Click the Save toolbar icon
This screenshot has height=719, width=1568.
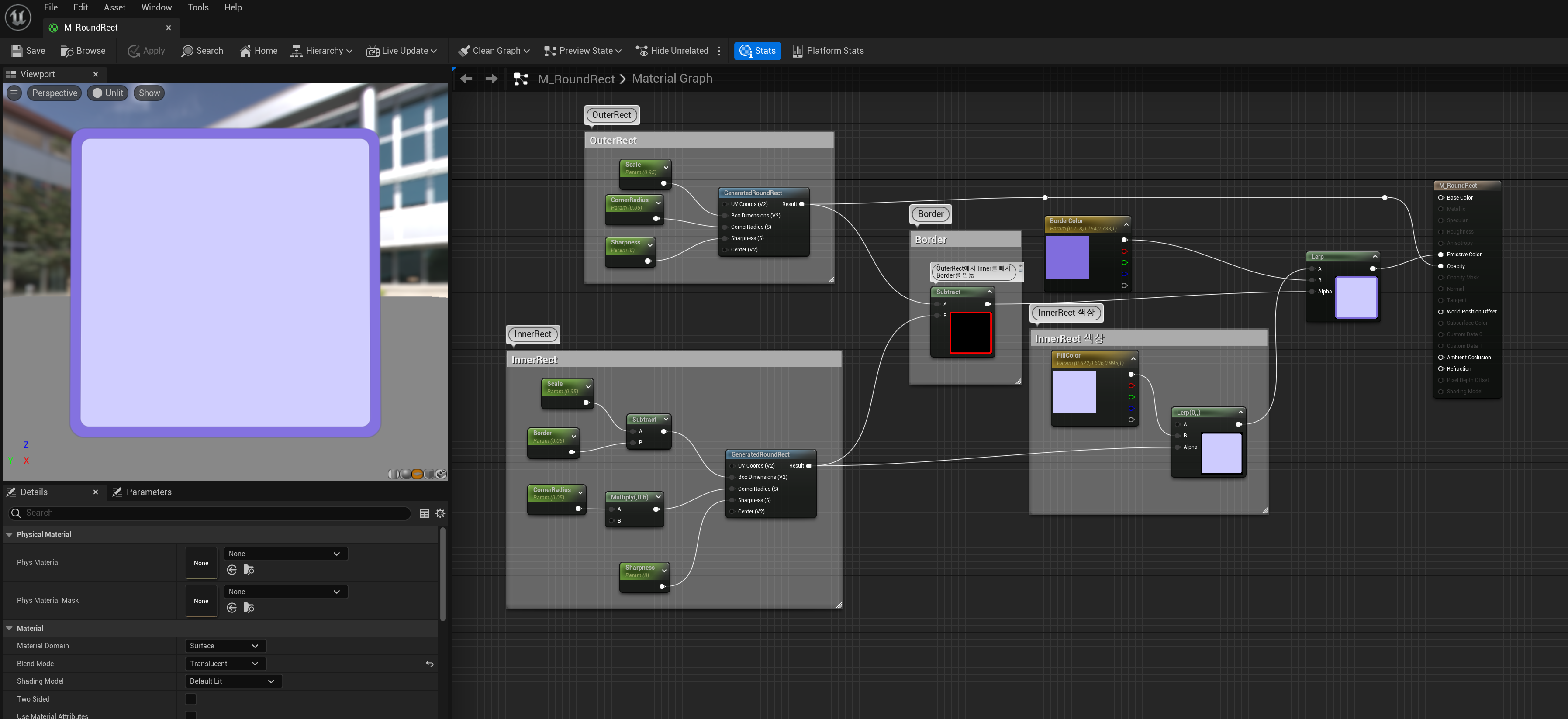coord(17,51)
